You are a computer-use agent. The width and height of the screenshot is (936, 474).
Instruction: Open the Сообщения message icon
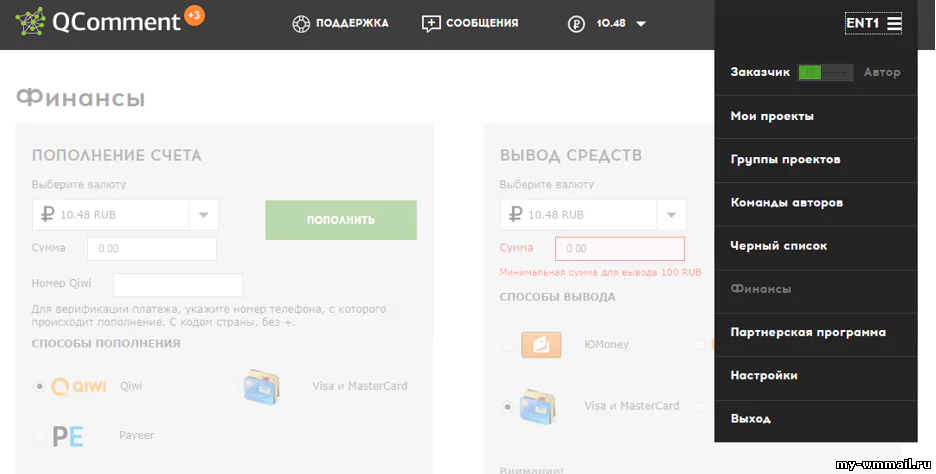tap(431, 24)
